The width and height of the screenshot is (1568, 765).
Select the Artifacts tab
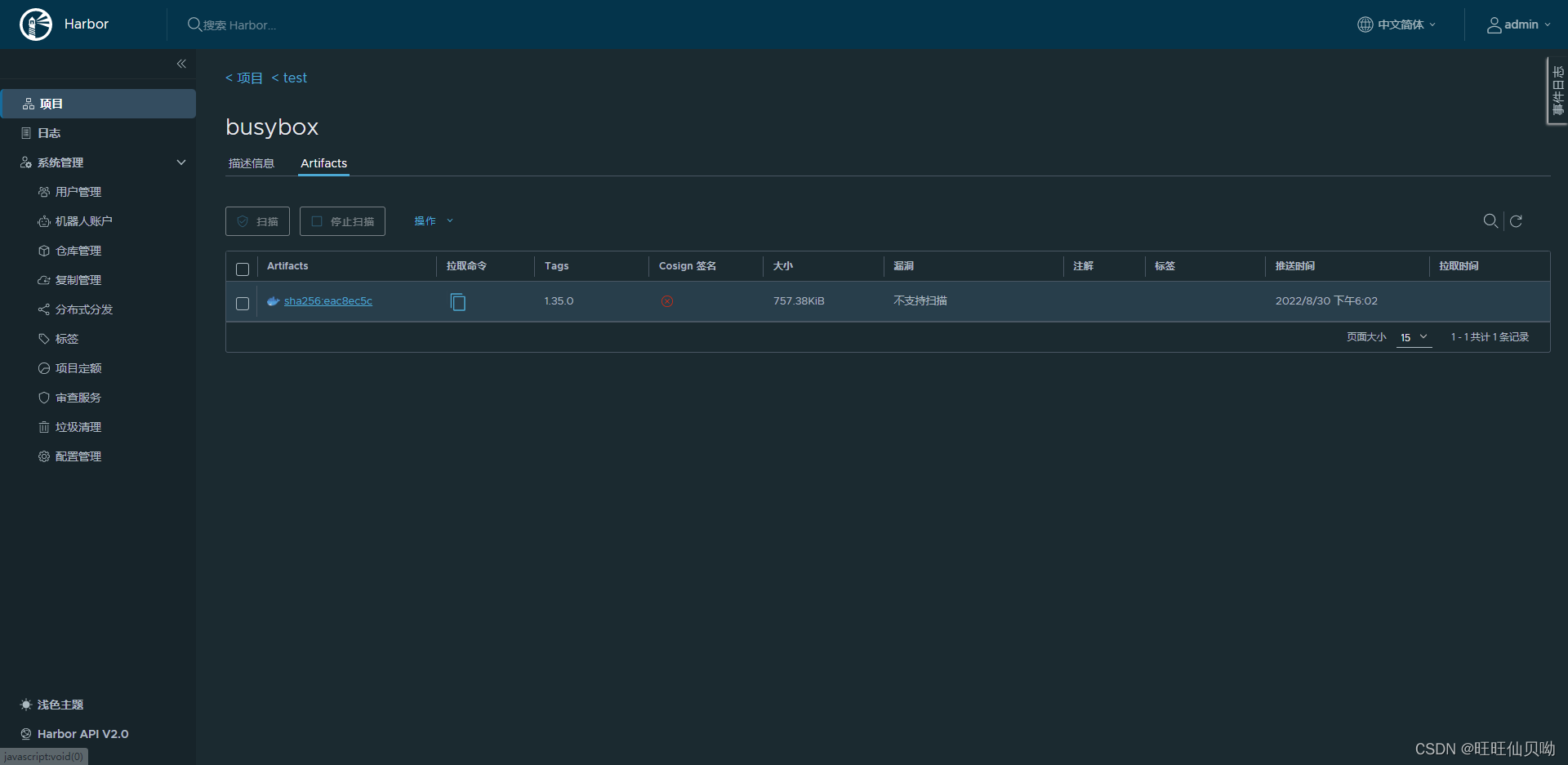tap(323, 163)
